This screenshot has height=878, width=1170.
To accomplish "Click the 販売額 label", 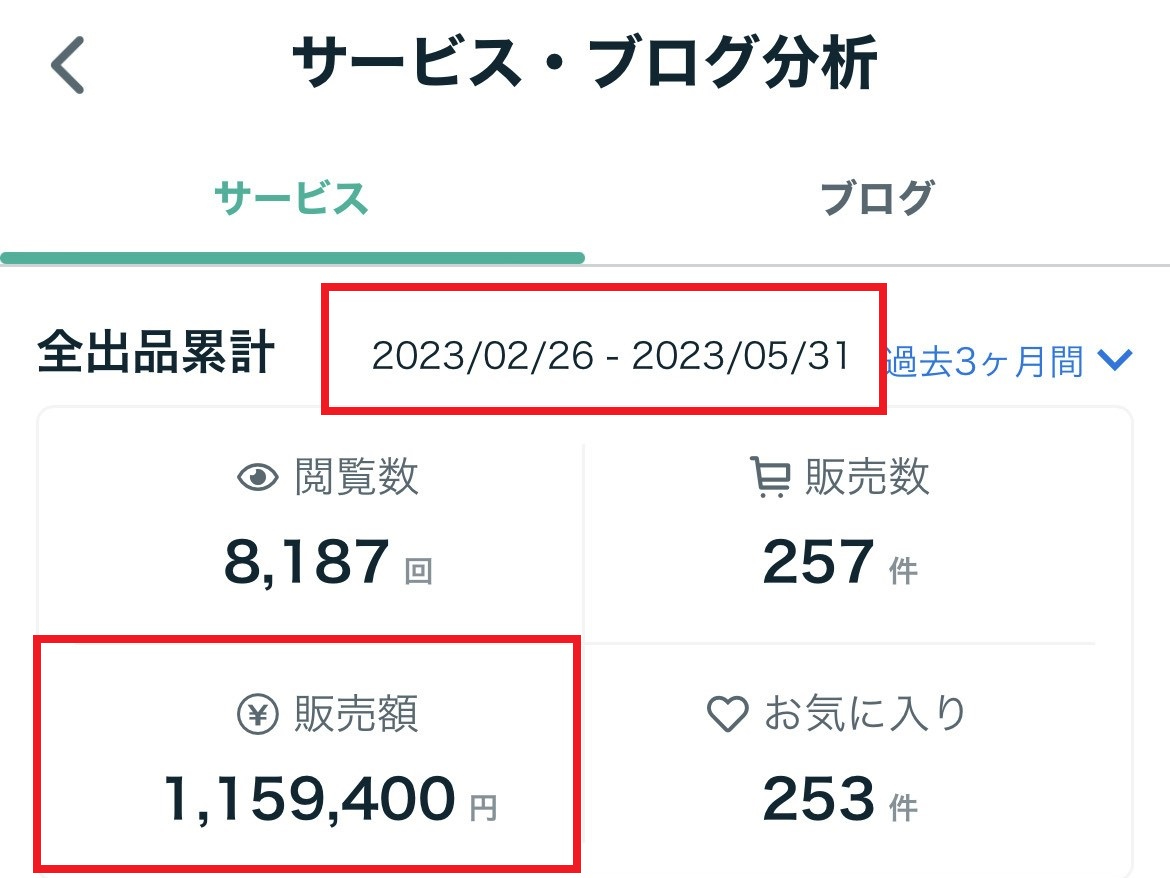I will click(x=356, y=714).
